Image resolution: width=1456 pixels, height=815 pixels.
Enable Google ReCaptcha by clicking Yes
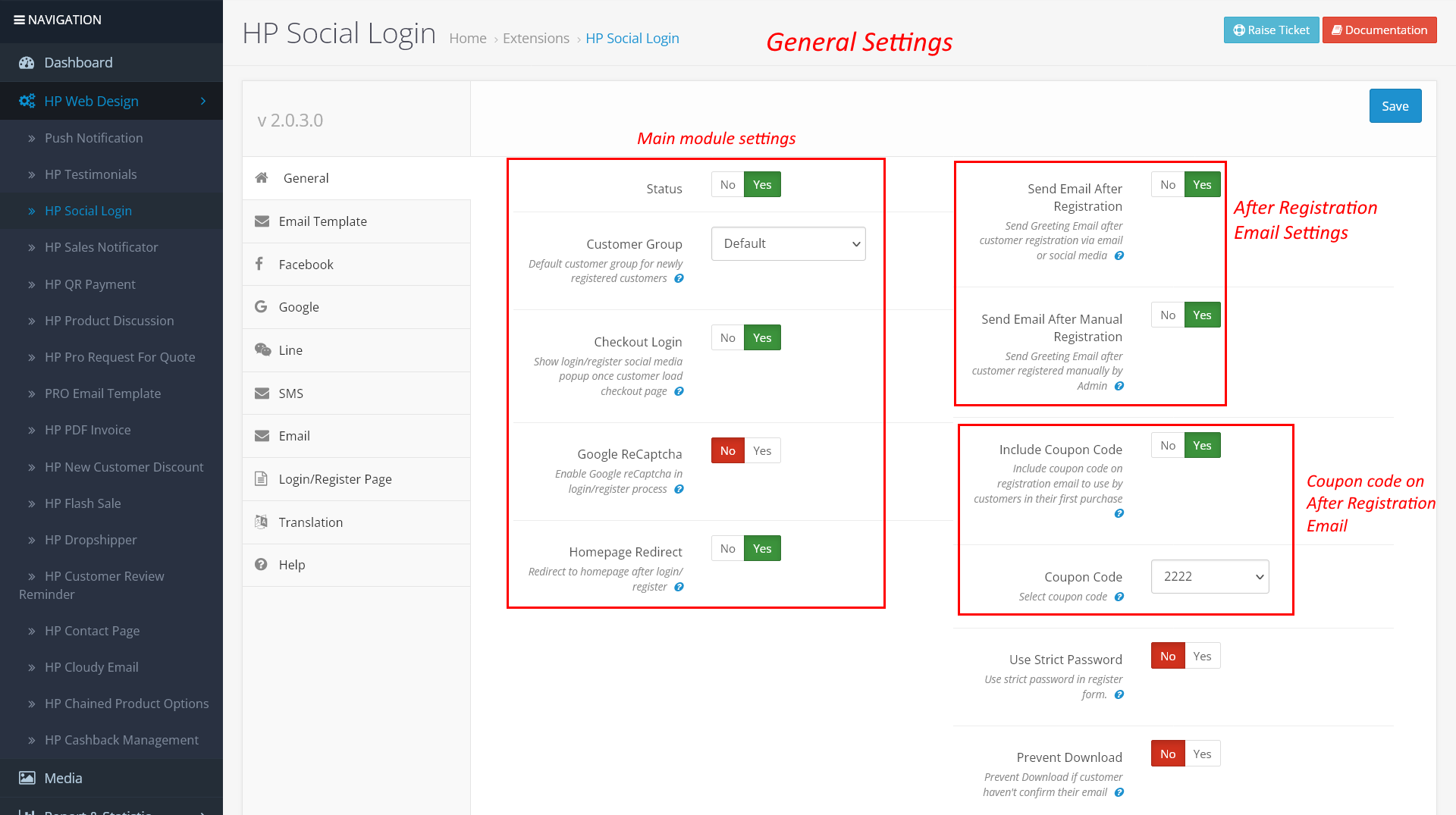[x=762, y=450]
